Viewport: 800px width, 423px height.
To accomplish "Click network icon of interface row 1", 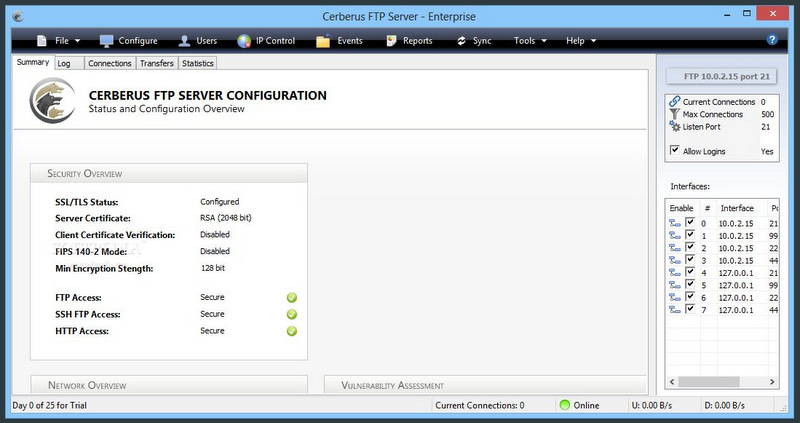I will 675,235.
